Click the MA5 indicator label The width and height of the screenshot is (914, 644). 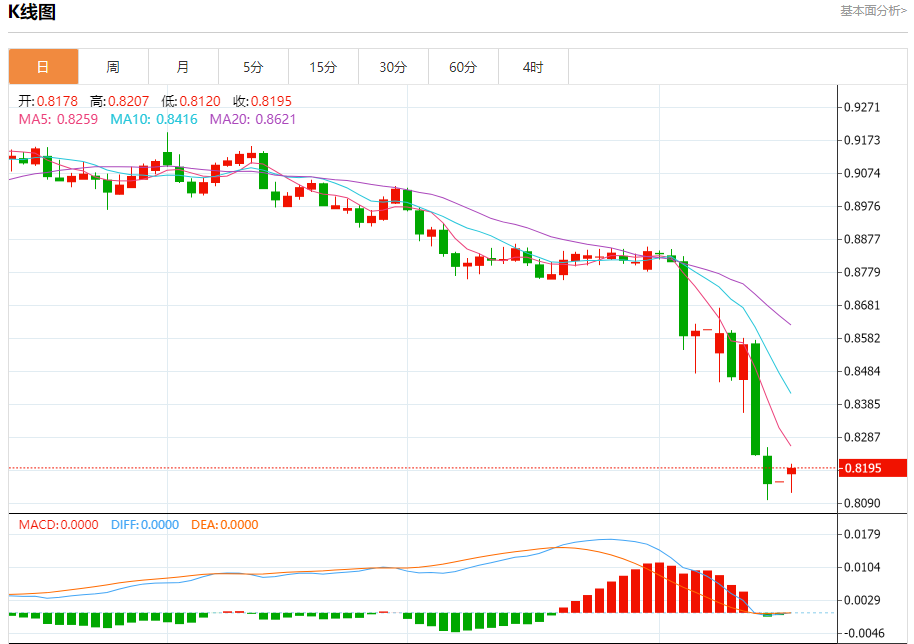point(58,119)
